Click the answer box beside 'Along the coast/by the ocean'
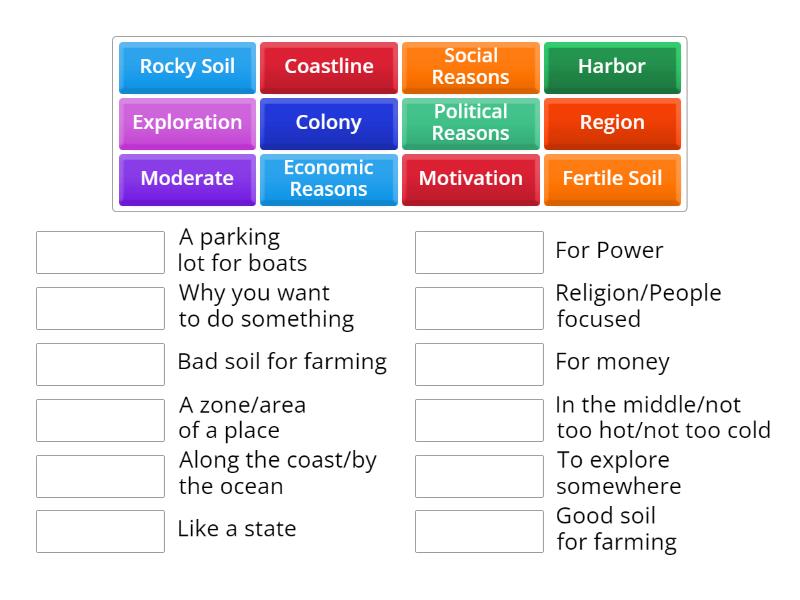 click(100, 474)
